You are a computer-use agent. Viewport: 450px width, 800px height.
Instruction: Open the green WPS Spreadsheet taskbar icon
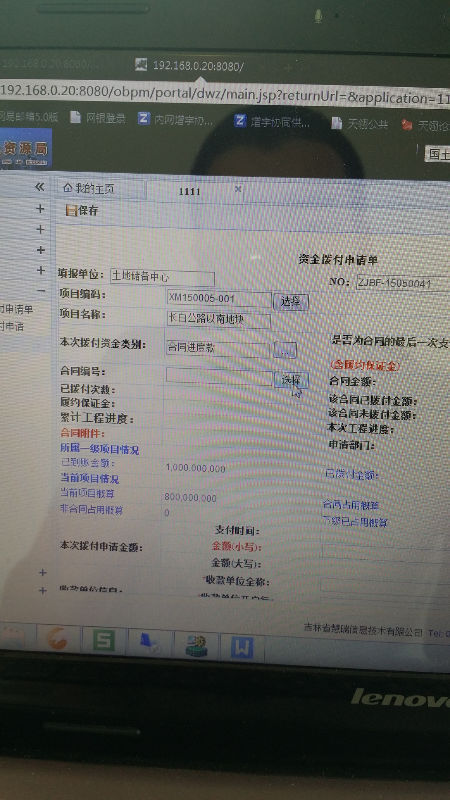point(104,640)
